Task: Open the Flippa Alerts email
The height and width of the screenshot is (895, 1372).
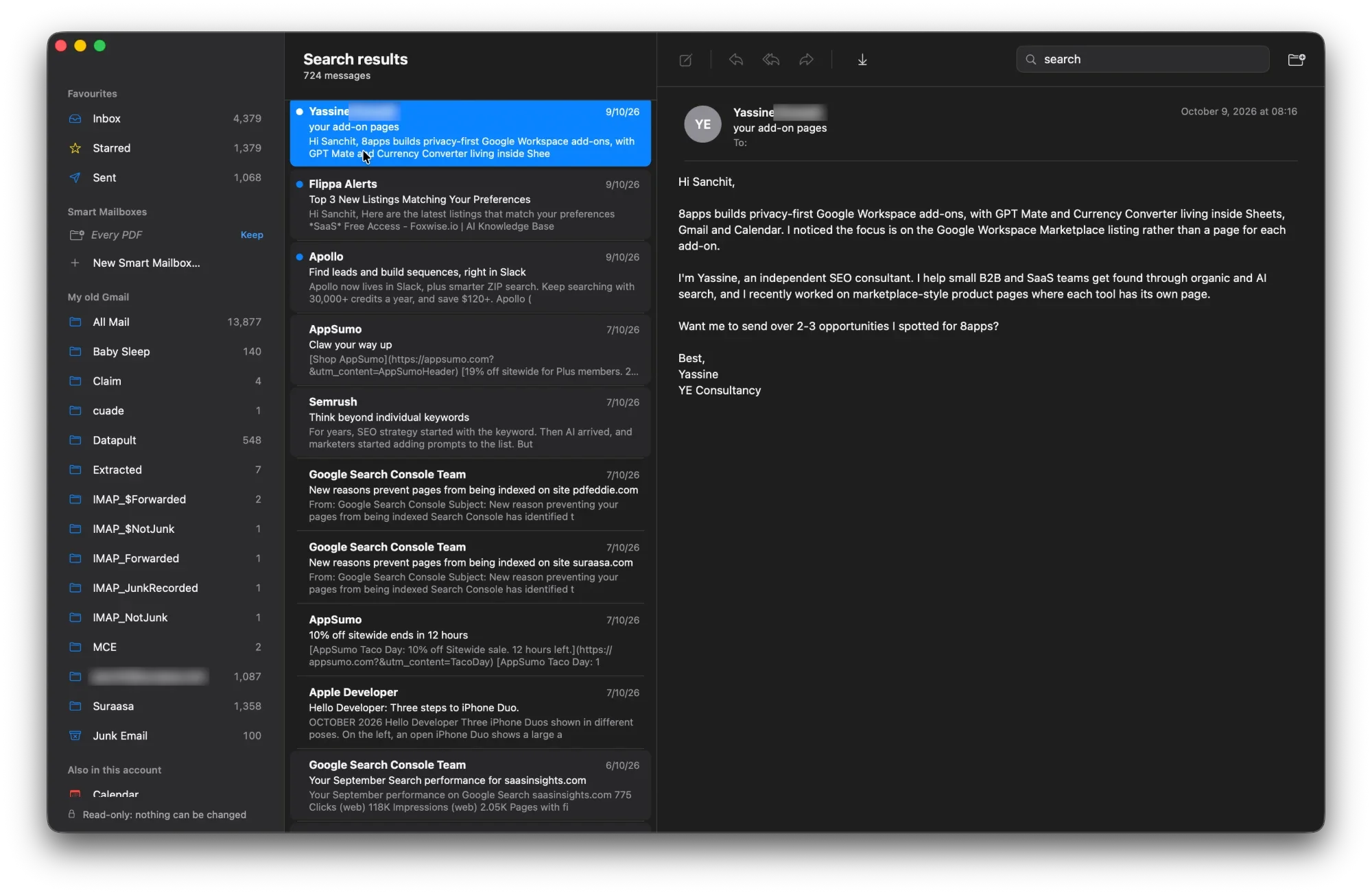Action: tap(470, 205)
